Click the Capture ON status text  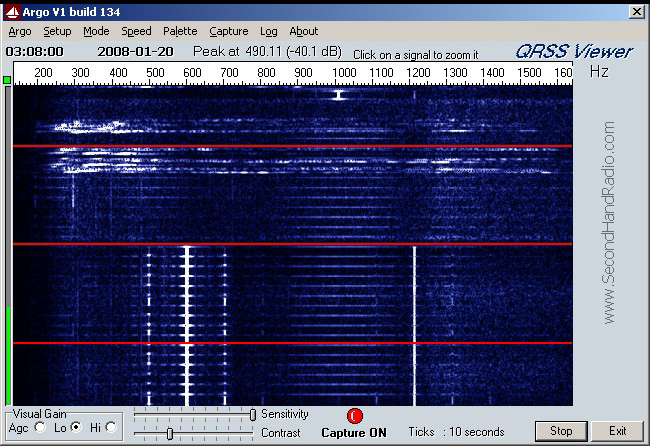(354, 433)
